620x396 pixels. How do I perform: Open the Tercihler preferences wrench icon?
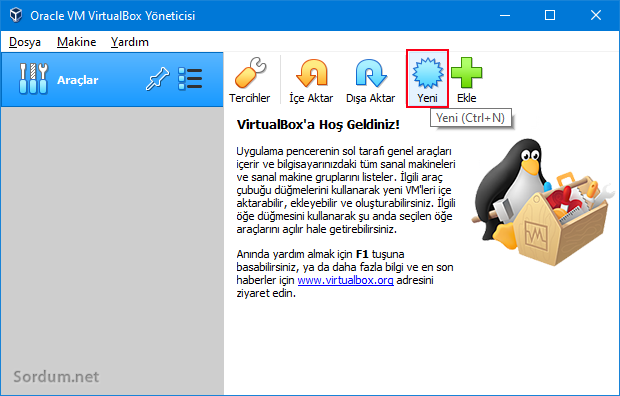click(x=250, y=80)
